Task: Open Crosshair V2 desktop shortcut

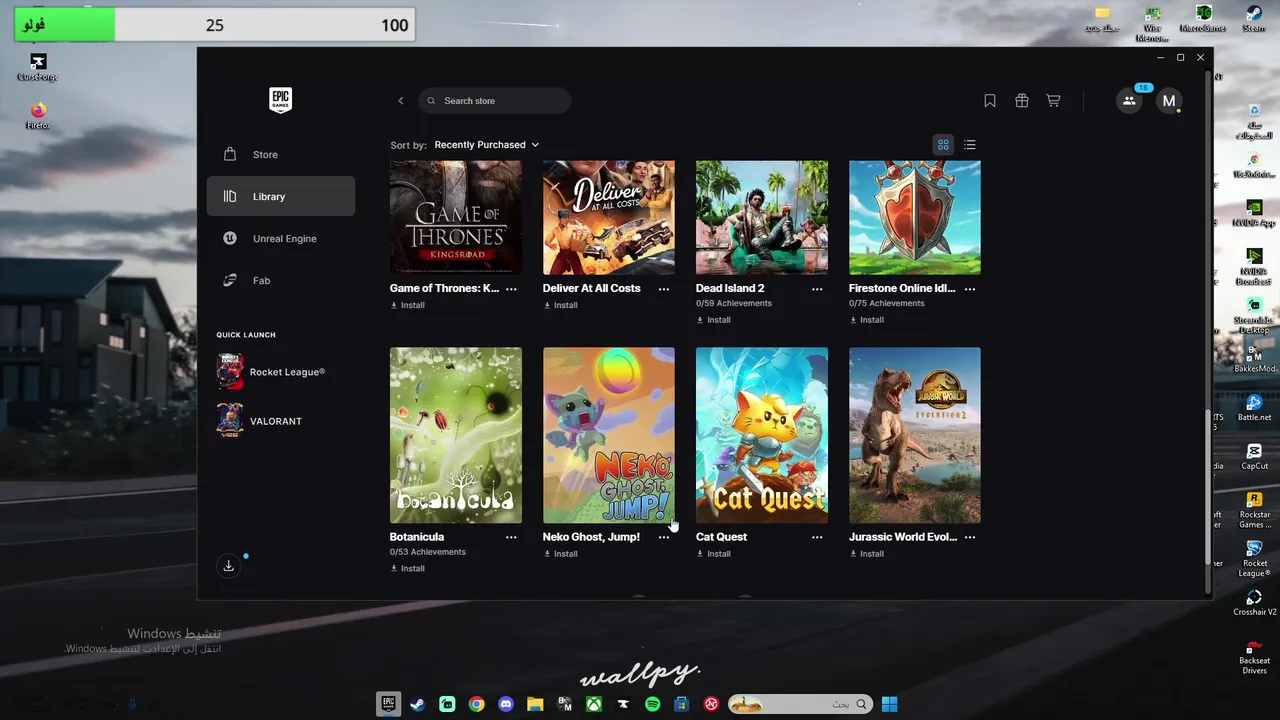Action: coord(1254,603)
